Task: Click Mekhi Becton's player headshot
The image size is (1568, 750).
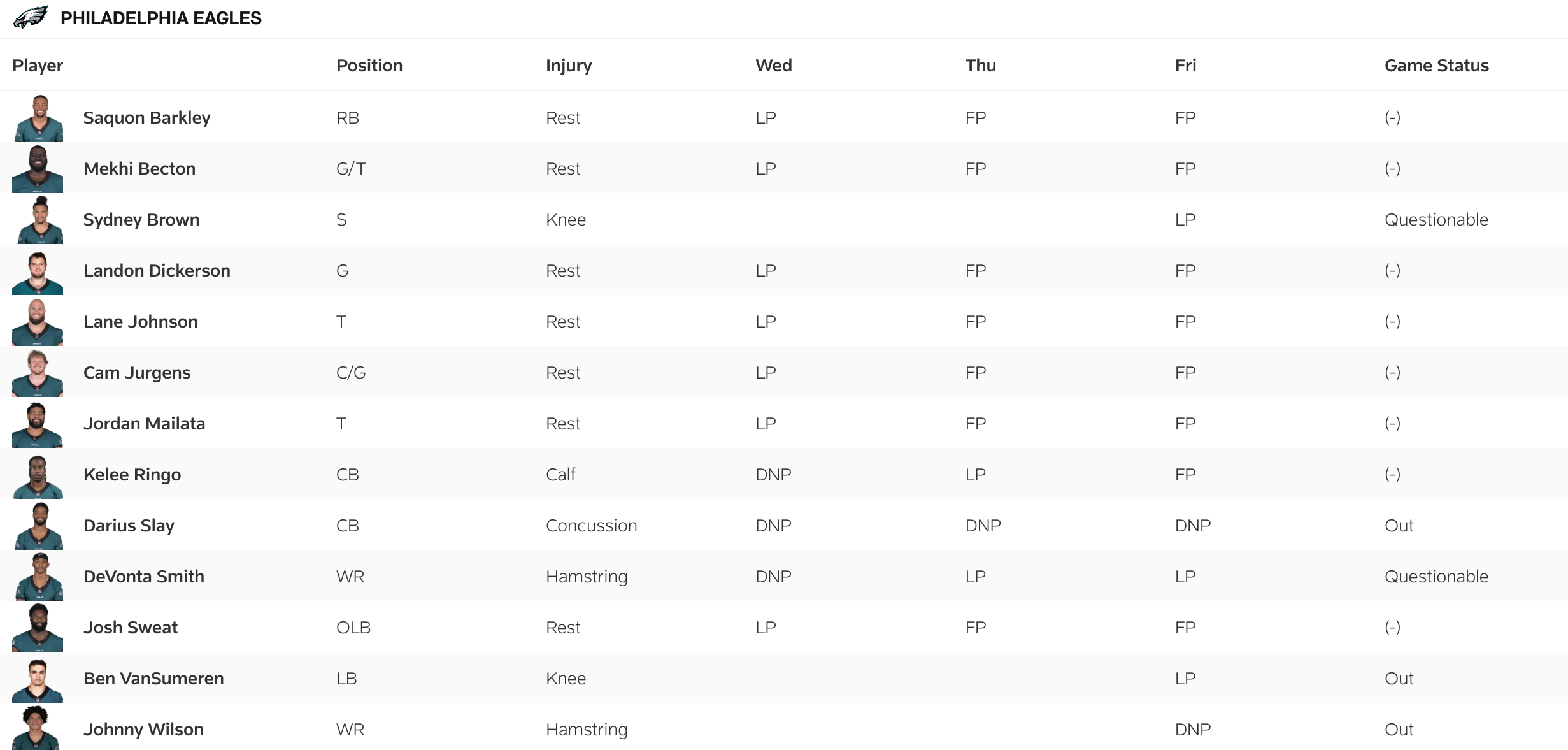Action: pos(38,169)
